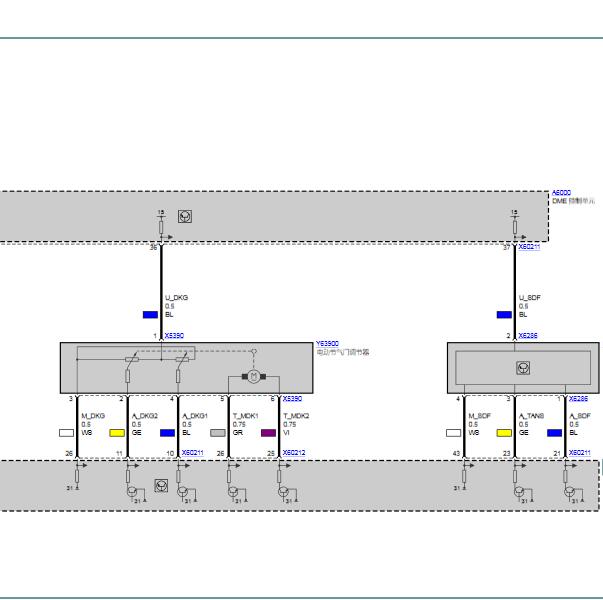Click pin number 43 on M_SDF wire
This screenshot has width=603, height=600.
pyautogui.click(x=456, y=453)
